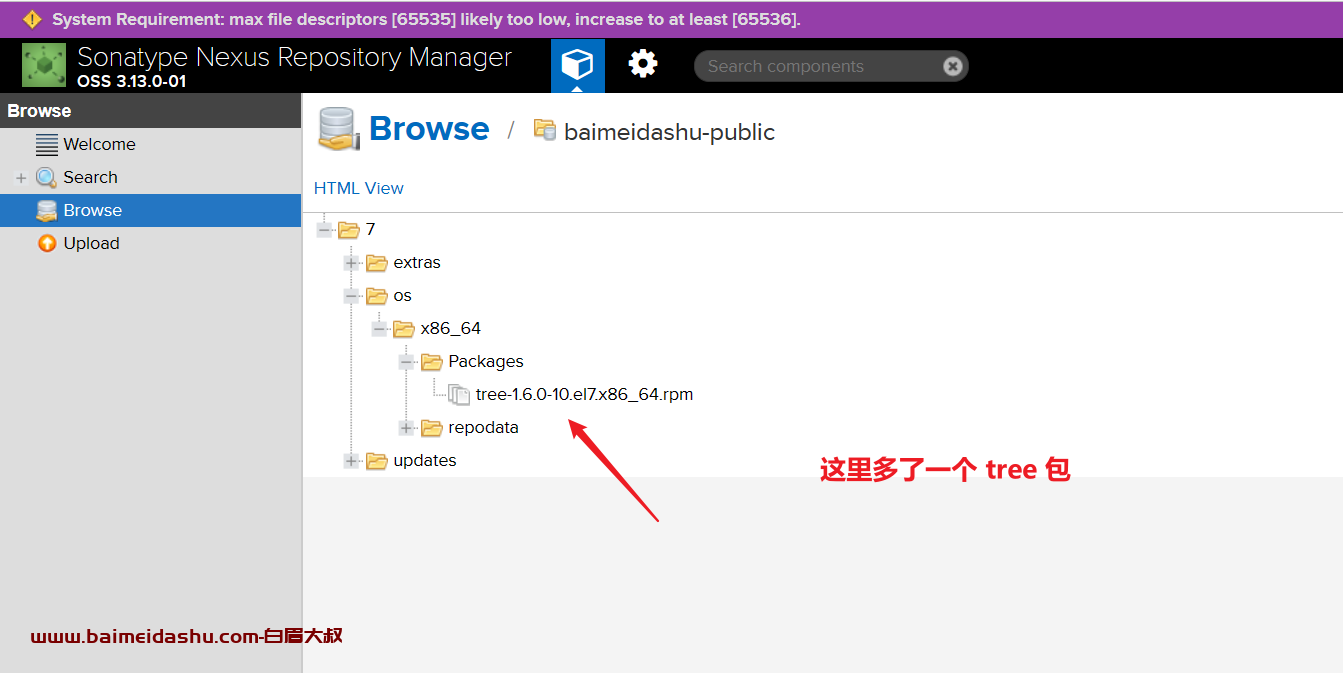1343x673 pixels.
Task: Click the folder icon of os
Action: (x=376, y=296)
